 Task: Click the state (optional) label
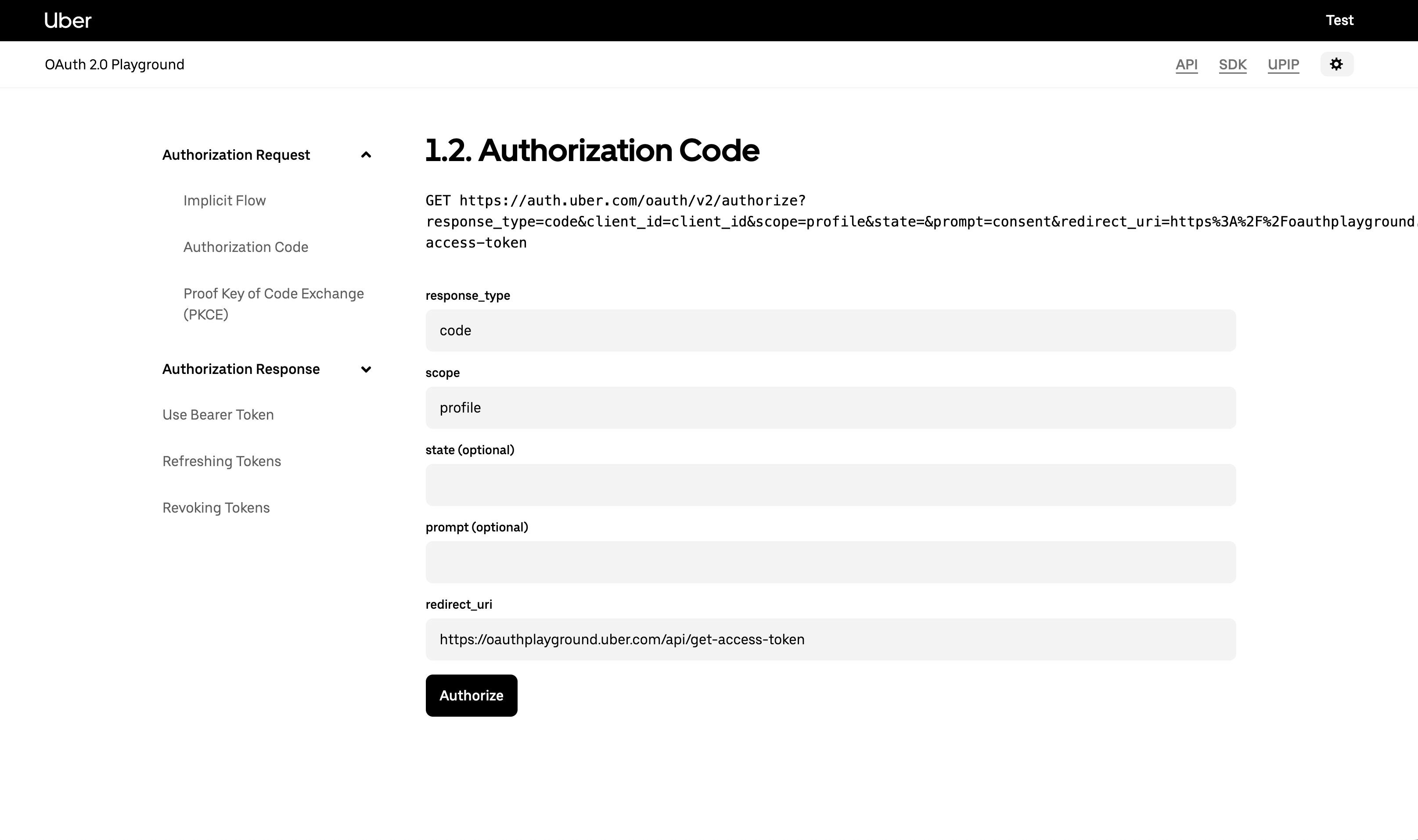point(470,450)
